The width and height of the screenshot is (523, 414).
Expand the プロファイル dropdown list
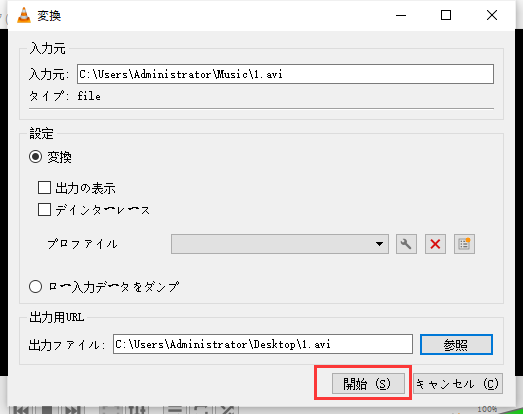pyautogui.click(x=280, y=244)
